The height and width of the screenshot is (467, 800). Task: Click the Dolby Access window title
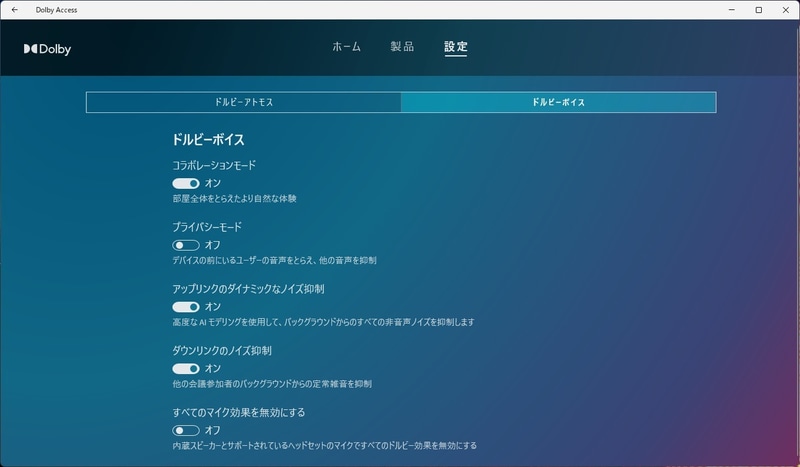(x=56, y=10)
